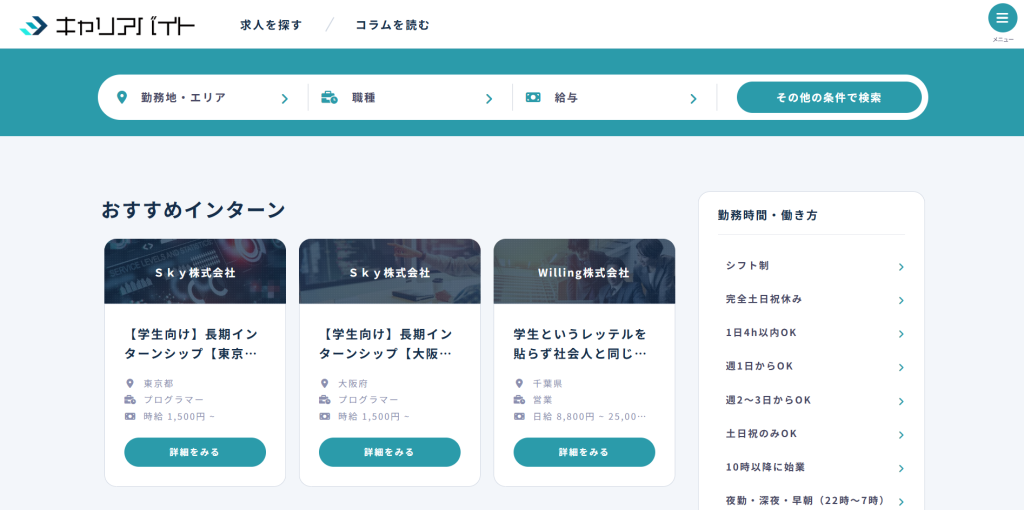
Task: Open the Willing株式会社 card banner image
Action: pyautogui.click(x=584, y=271)
